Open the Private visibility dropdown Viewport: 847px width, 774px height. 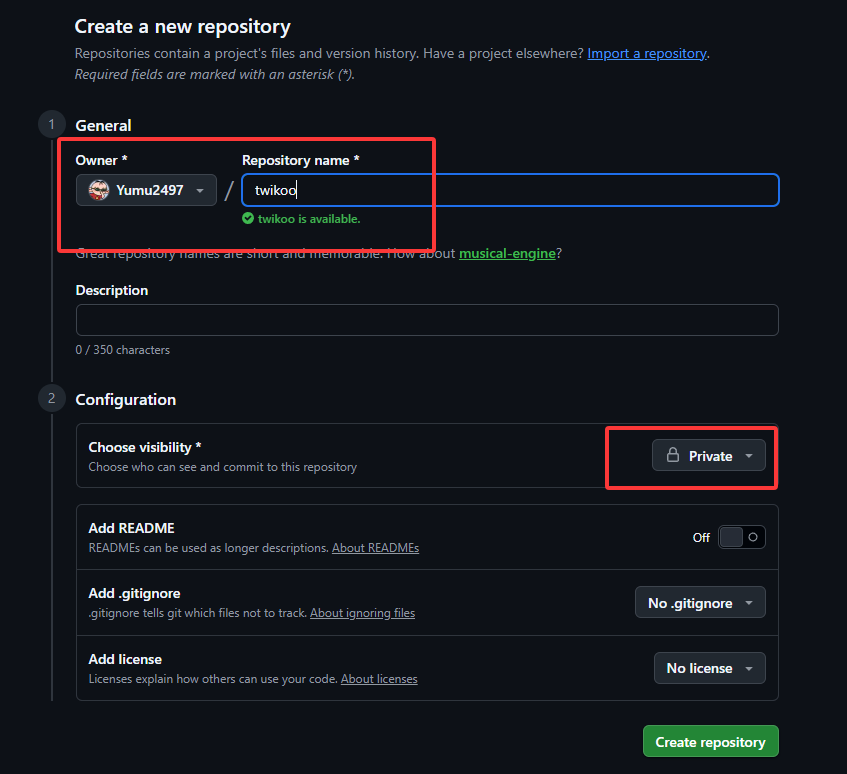tap(709, 456)
